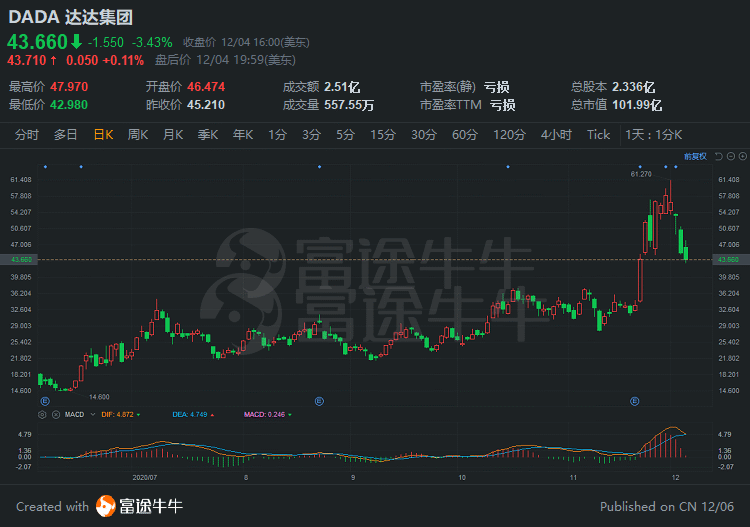Click the 最低价 value 42.980
The height and width of the screenshot is (527, 750).
pos(69,105)
